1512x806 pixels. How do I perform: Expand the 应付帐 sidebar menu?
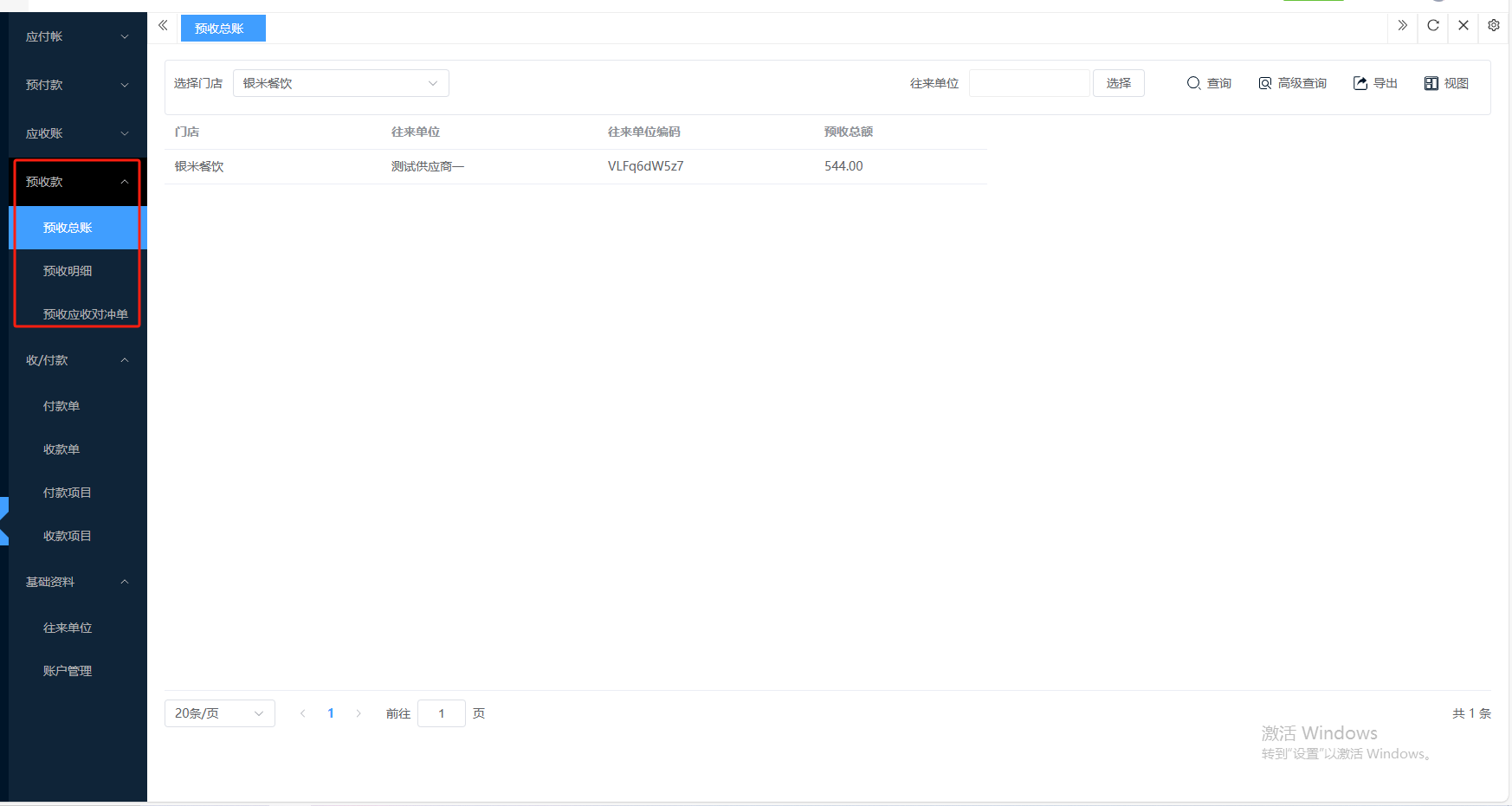(x=78, y=36)
